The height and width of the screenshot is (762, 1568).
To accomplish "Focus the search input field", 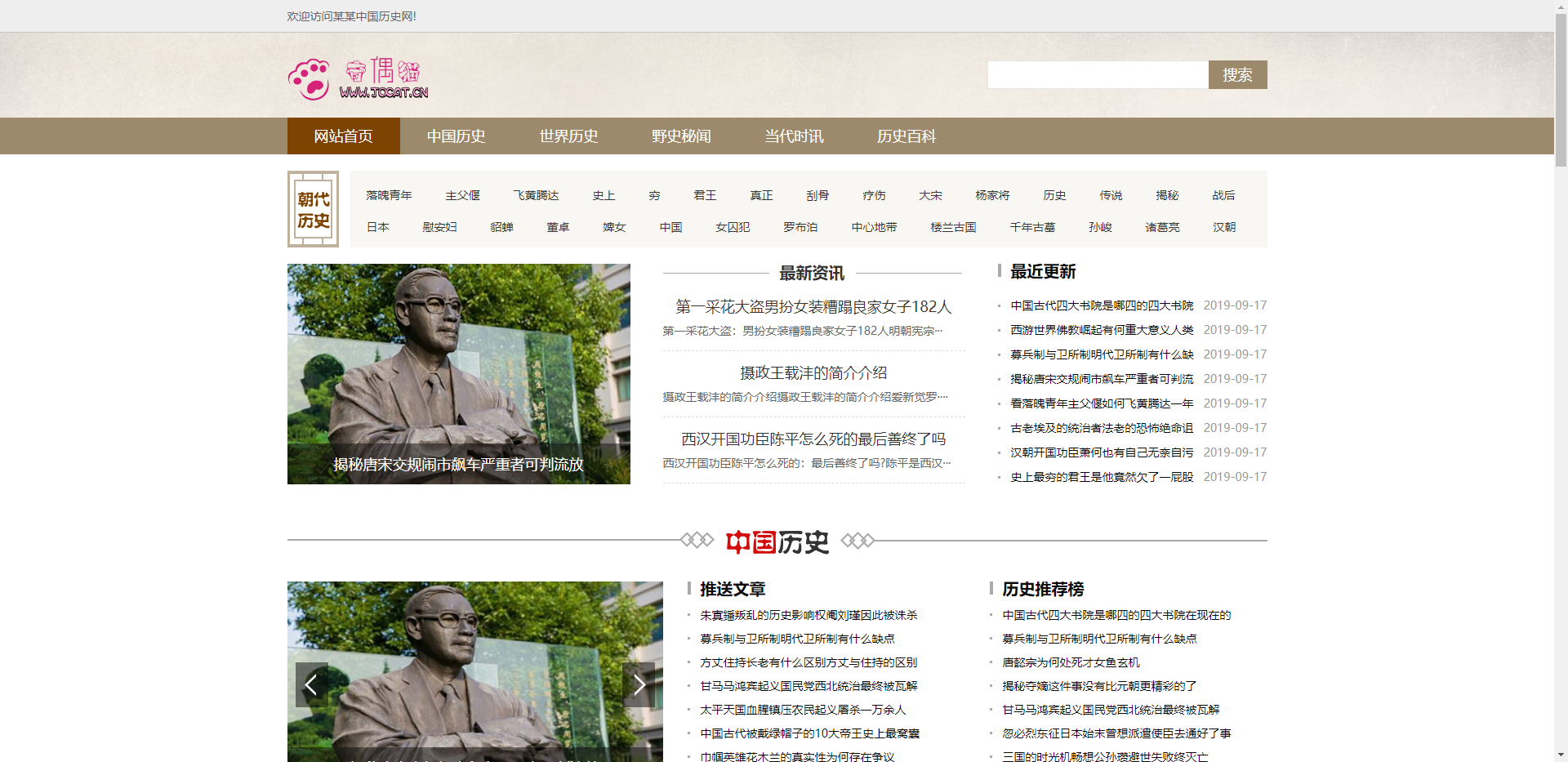I will coord(1098,75).
